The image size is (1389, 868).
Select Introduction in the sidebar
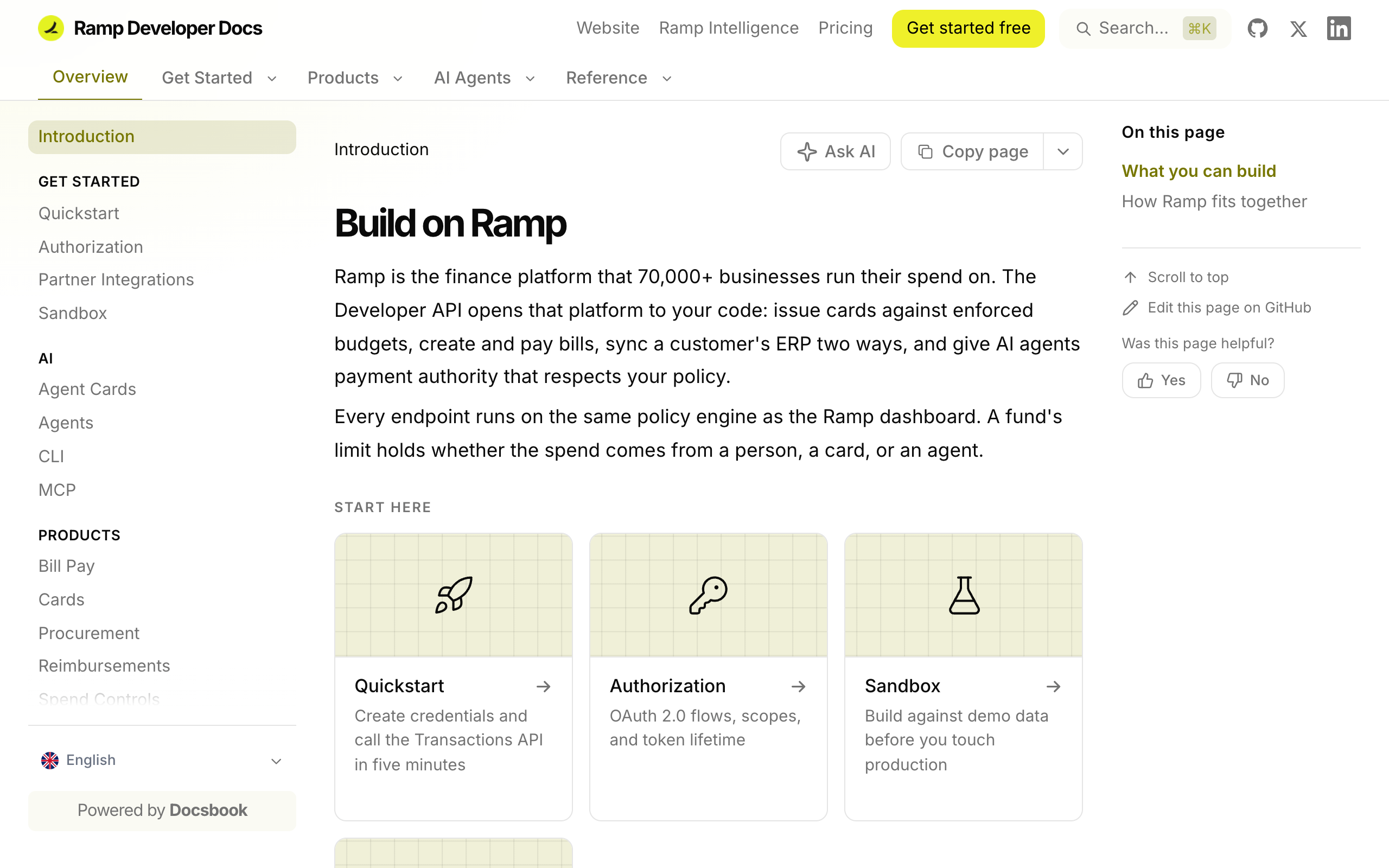pyautogui.click(x=162, y=137)
